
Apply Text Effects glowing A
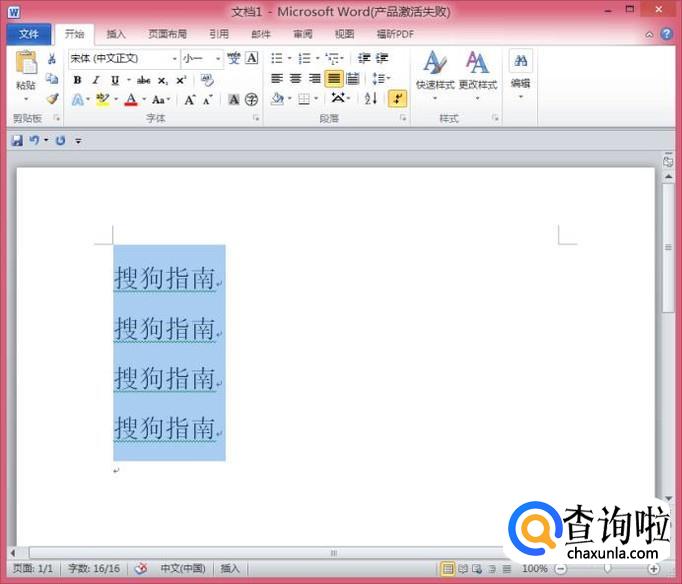tap(78, 100)
